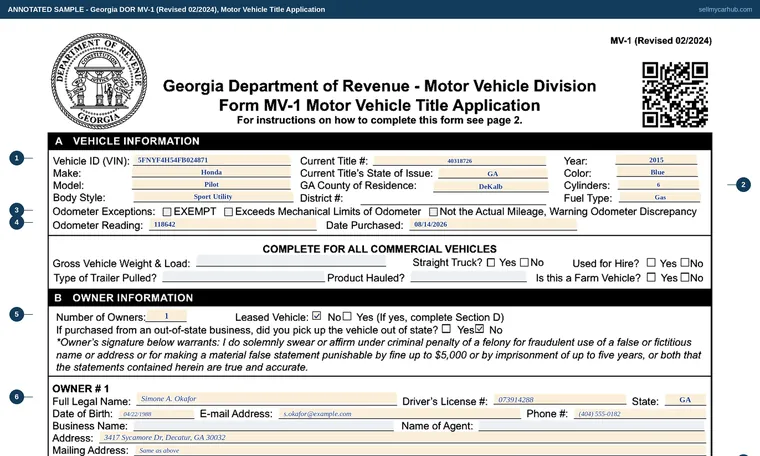Click the owner State field showing GA
Image resolution: width=760 pixels, height=456 pixels.
pyautogui.click(x=685, y=400)
